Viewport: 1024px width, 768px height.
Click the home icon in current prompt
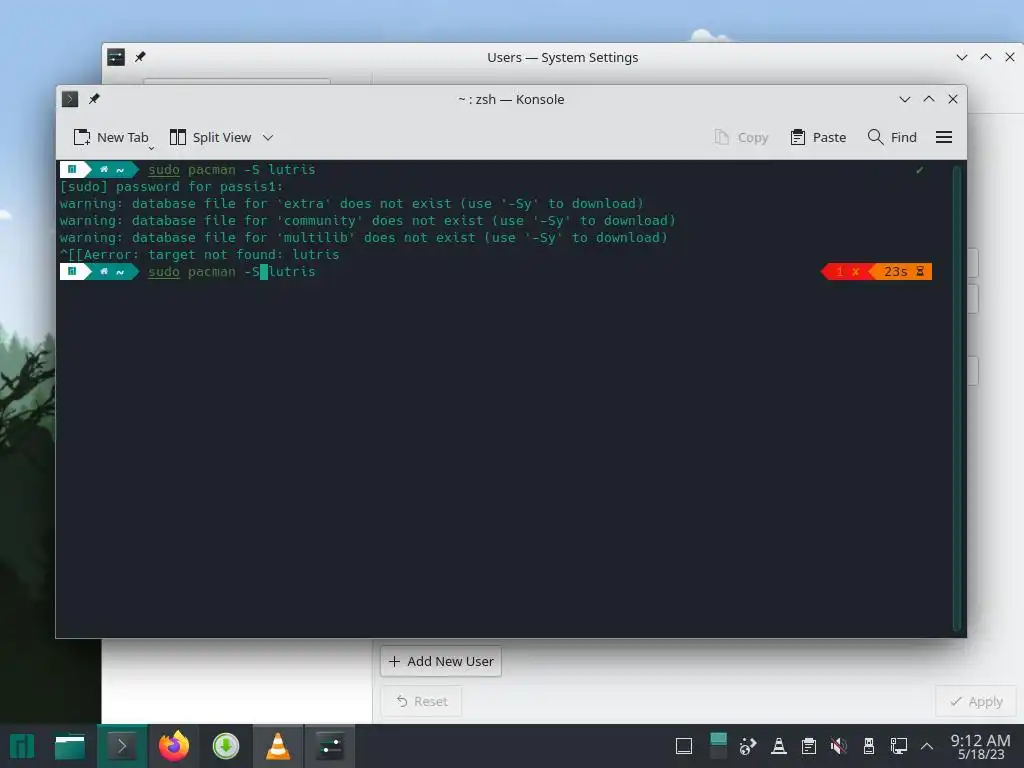103,272
